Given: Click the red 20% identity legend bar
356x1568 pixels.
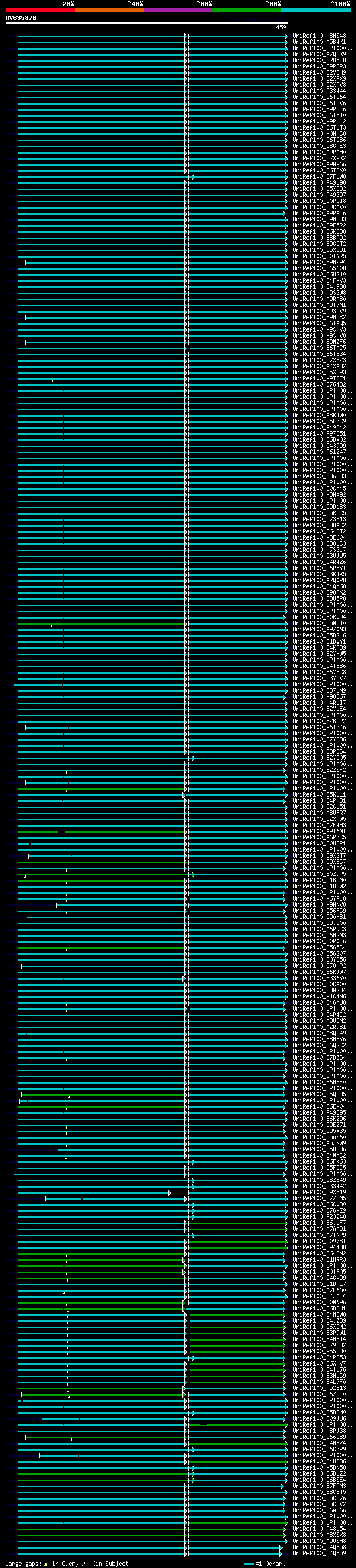Looking at the screenshot, I should click(x=39, y=10).
